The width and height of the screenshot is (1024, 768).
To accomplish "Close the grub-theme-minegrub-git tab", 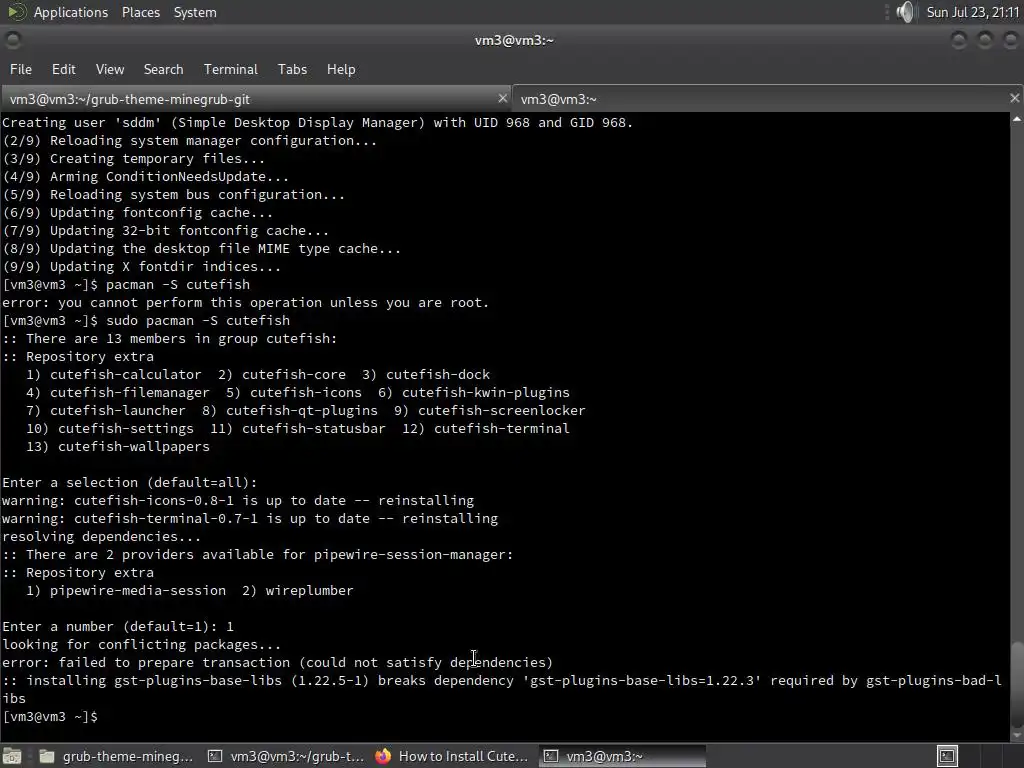I will [502, 98].
